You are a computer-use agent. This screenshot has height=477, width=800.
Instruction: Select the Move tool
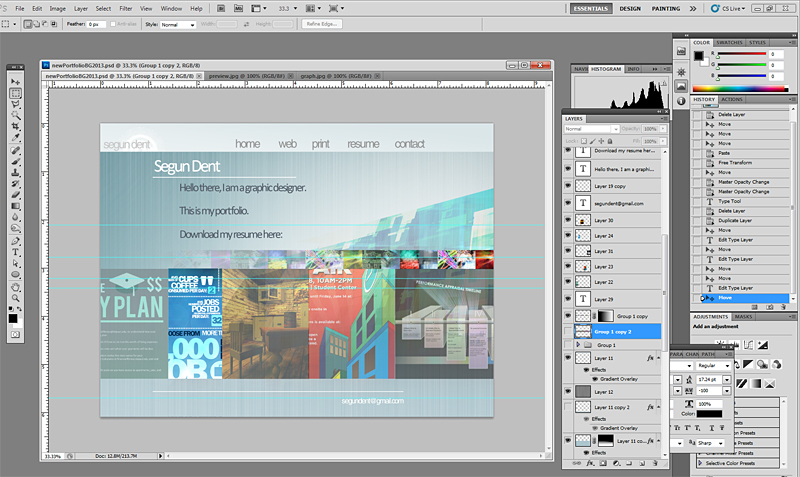(x=15, y=82)
